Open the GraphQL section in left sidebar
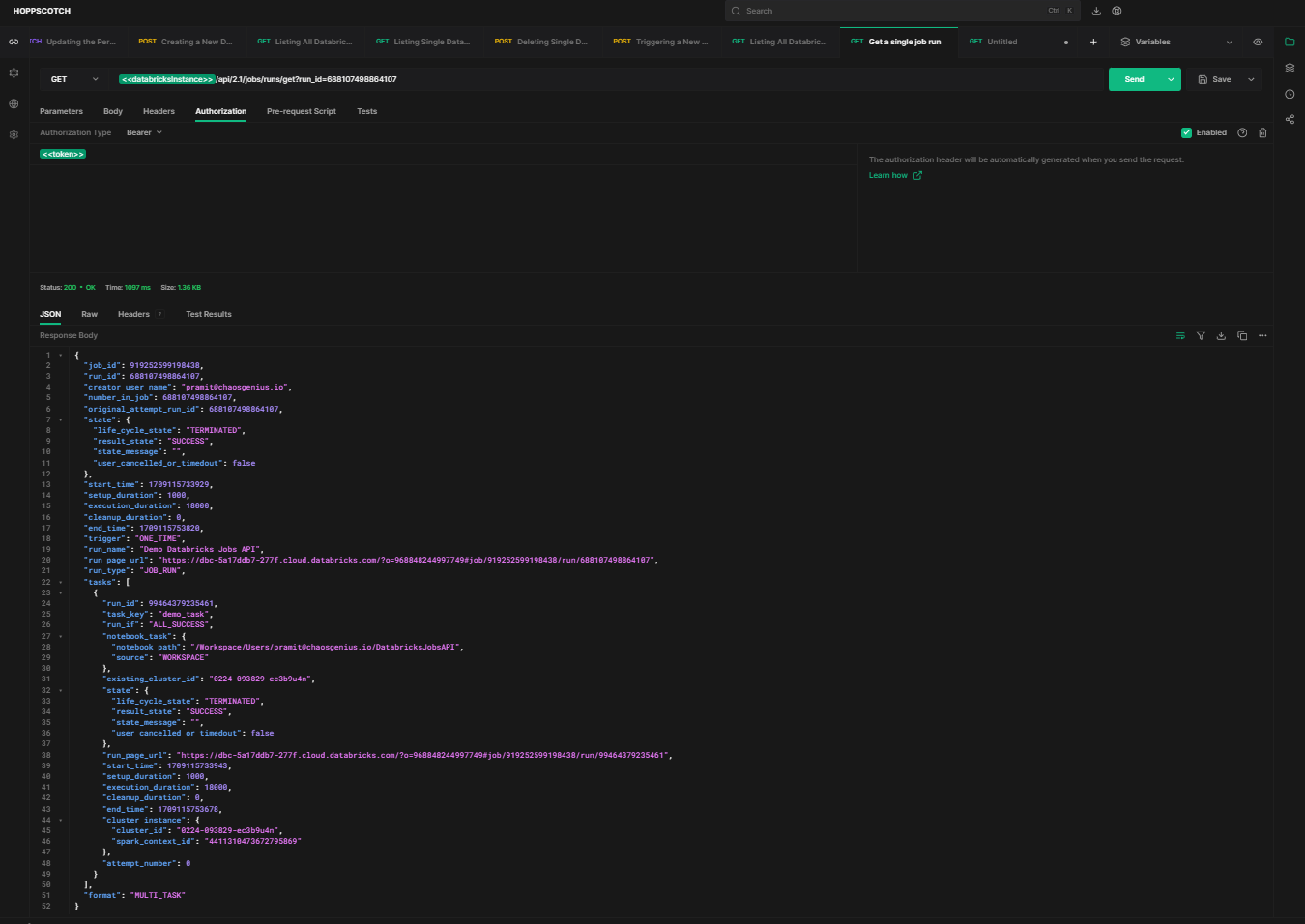1305x924 pixels. click(14, 72)
